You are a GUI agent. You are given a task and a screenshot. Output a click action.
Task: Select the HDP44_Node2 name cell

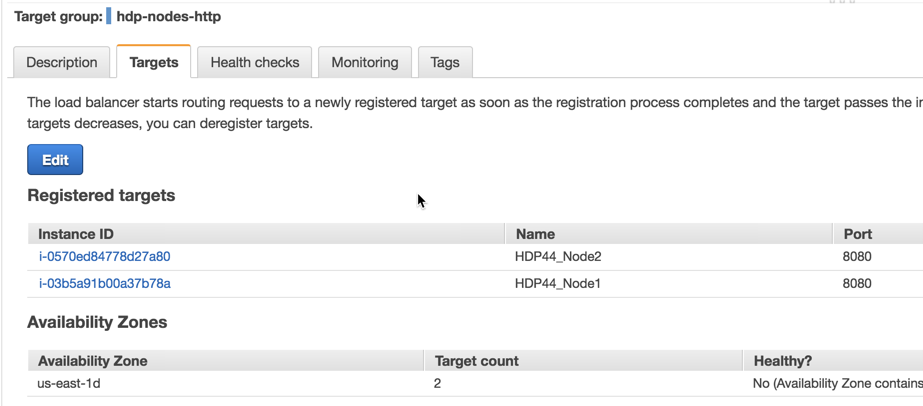(558, 257)
